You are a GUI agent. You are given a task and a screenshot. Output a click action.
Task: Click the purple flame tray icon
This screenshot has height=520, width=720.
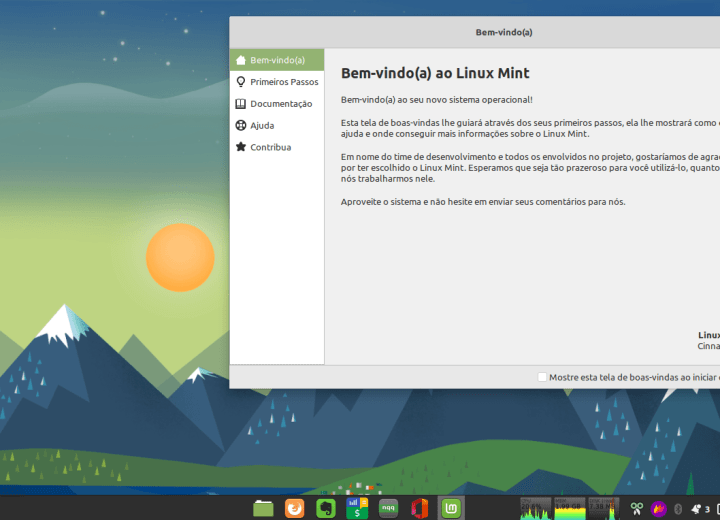658,509
